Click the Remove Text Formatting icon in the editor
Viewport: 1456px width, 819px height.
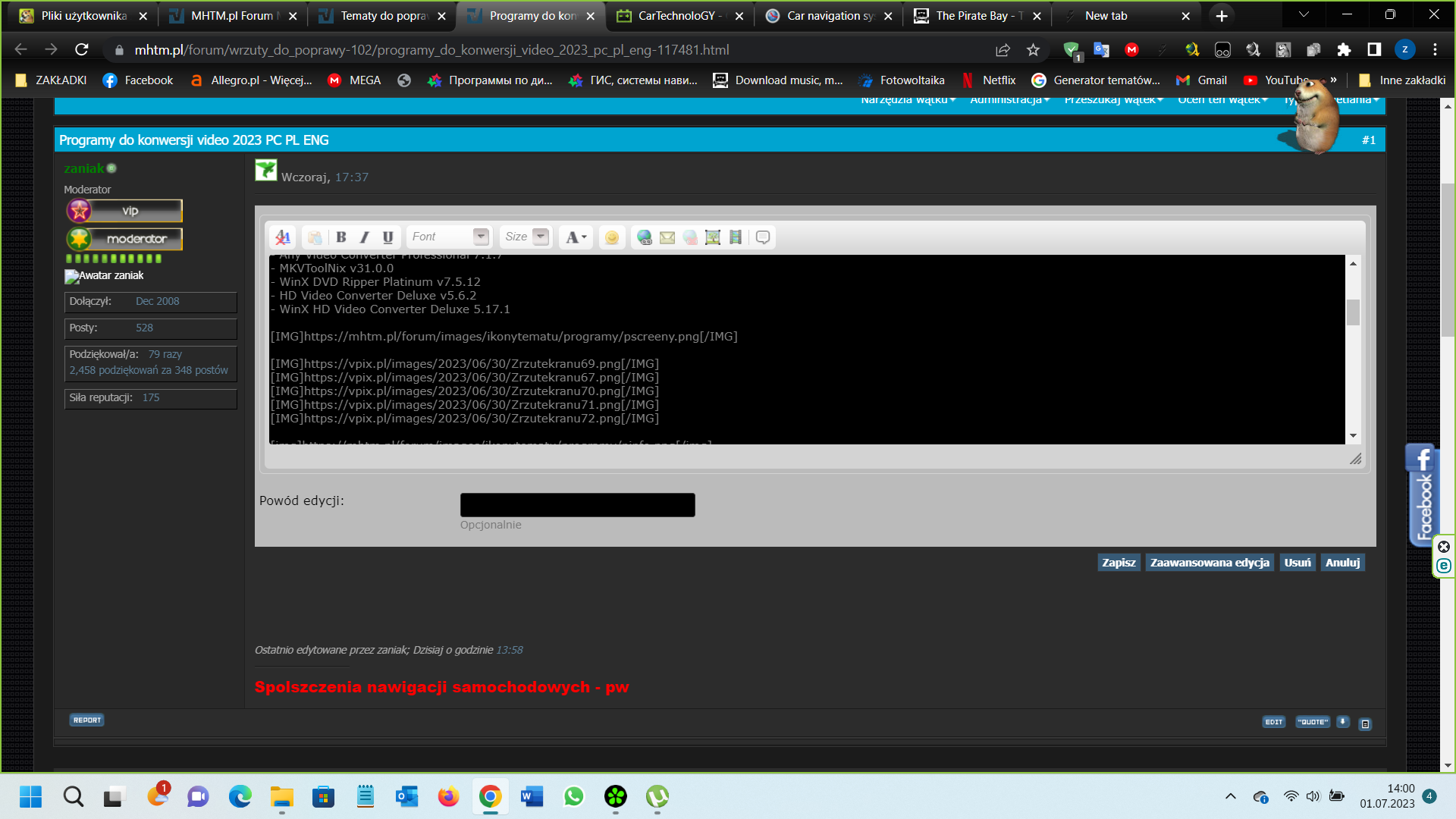click(283, 237)
